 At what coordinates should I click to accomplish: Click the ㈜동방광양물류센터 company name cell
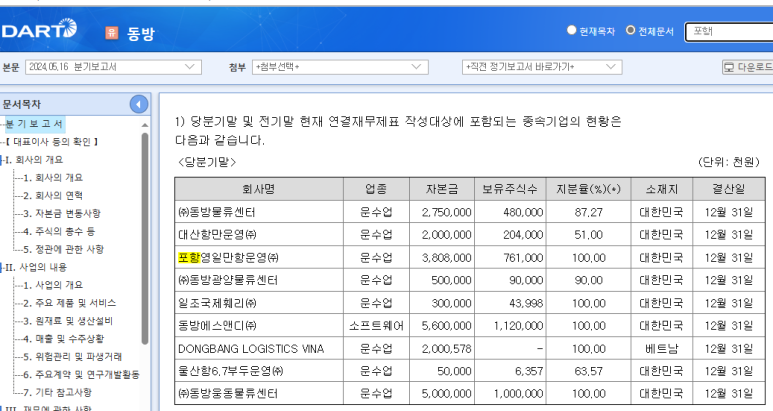[259, 280]
